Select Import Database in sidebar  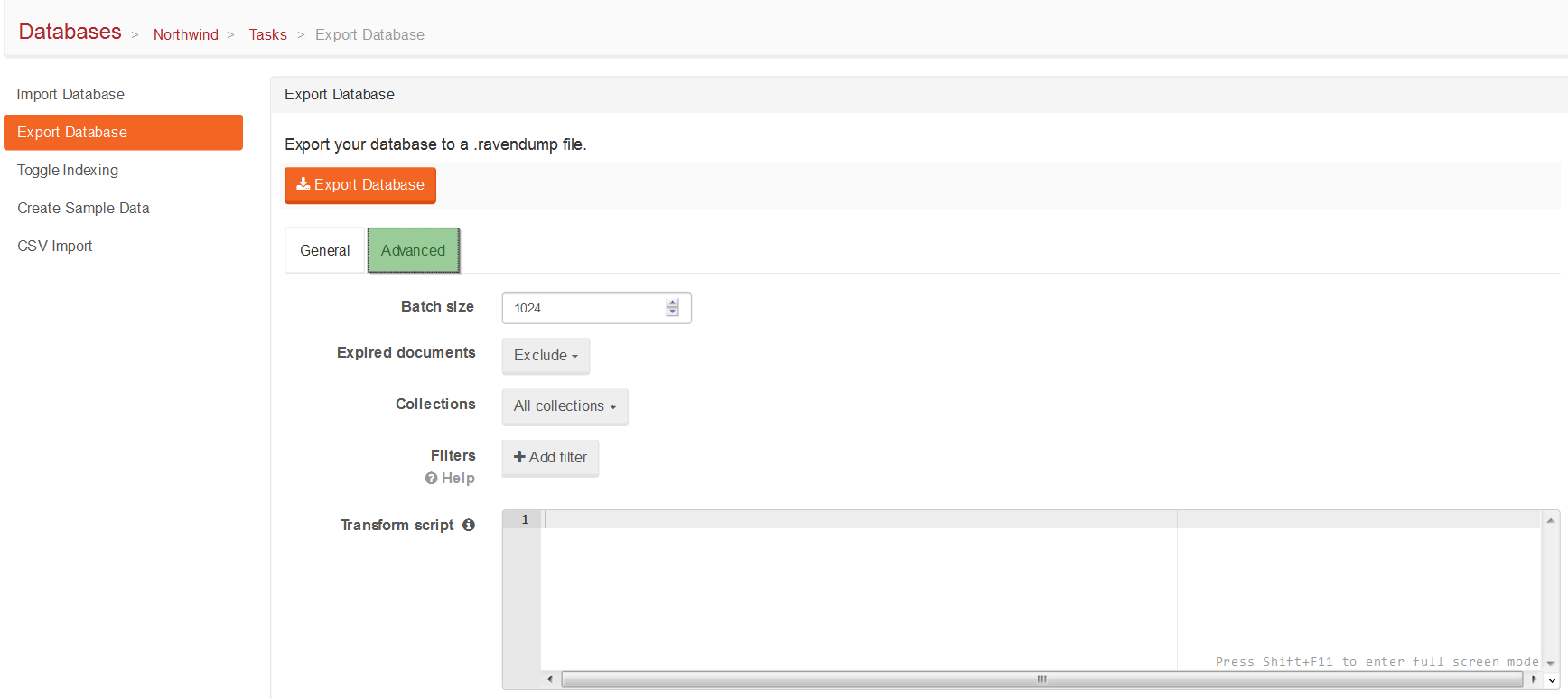(x=124, y=94)
